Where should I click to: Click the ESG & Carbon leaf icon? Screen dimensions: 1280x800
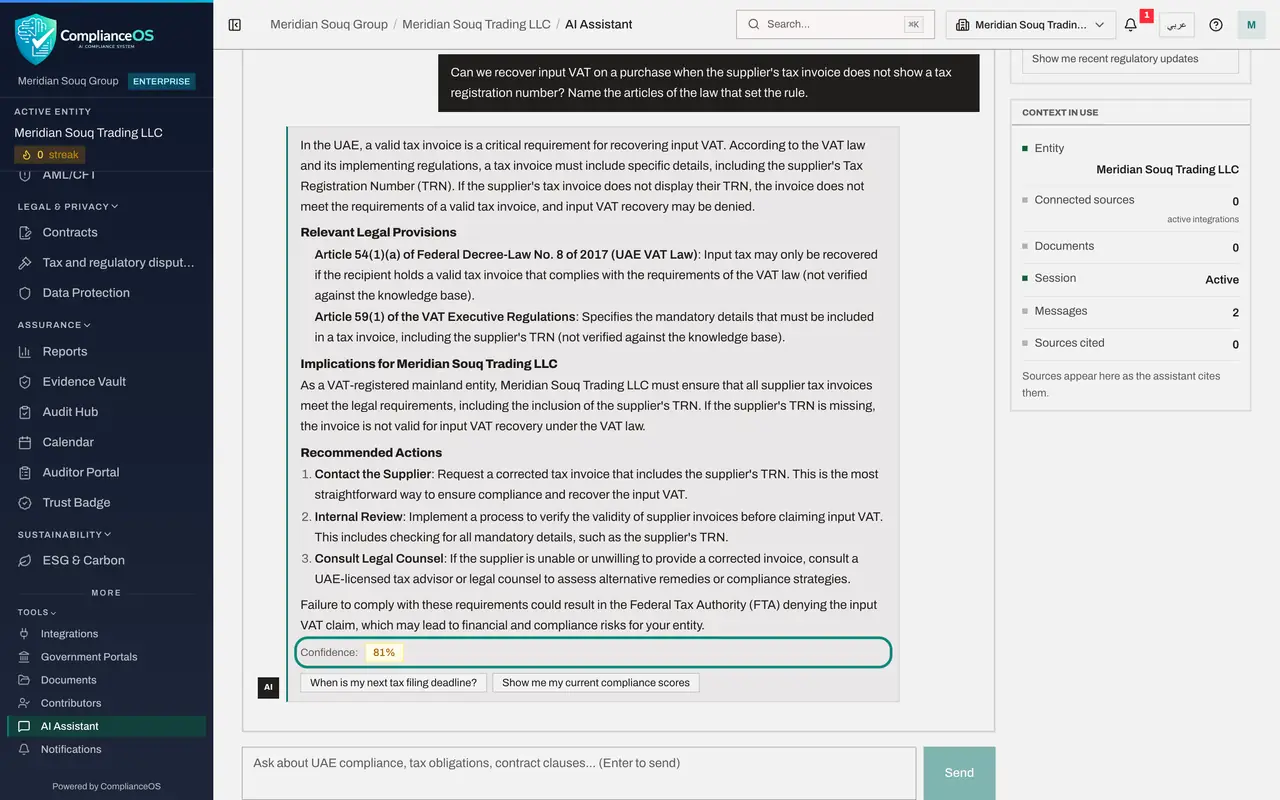tap(25, 561)
